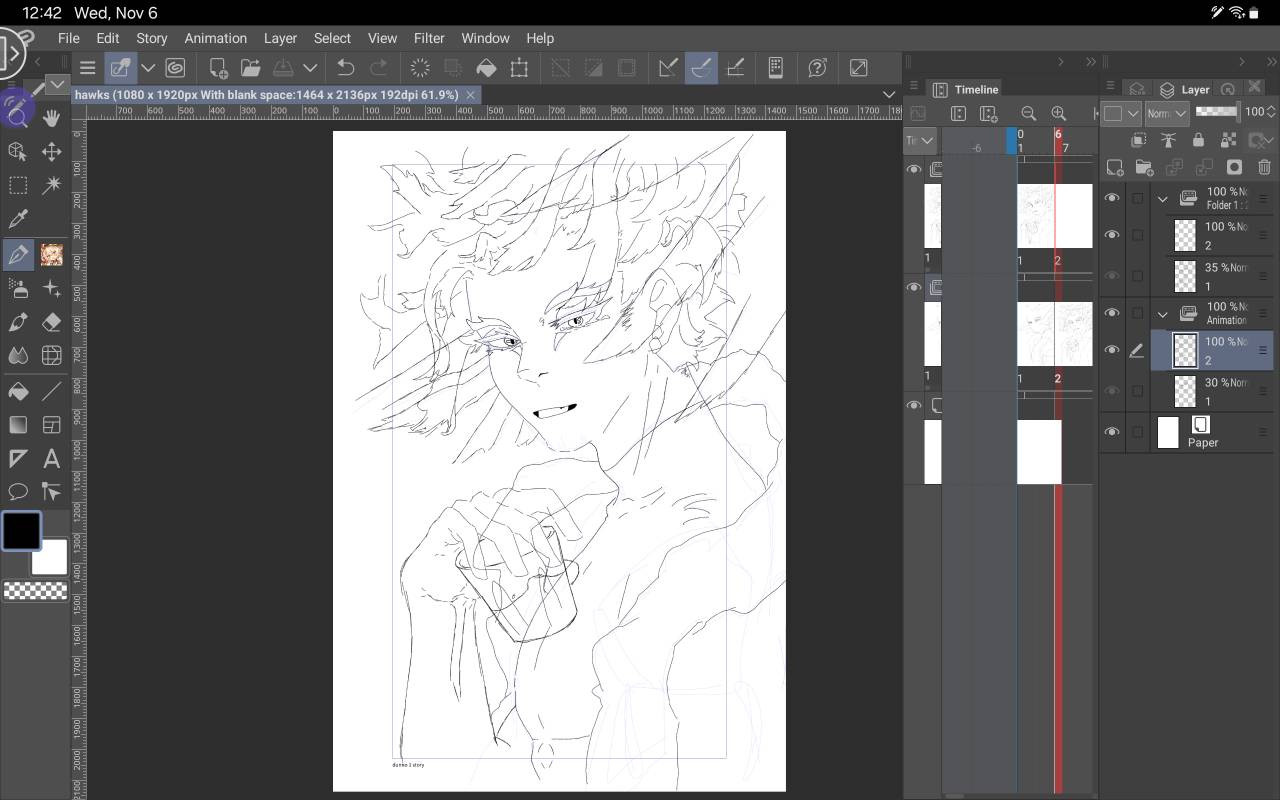Click the Scale/Rotate transform icon
The image size is (1280, 800).
point(519,68)
